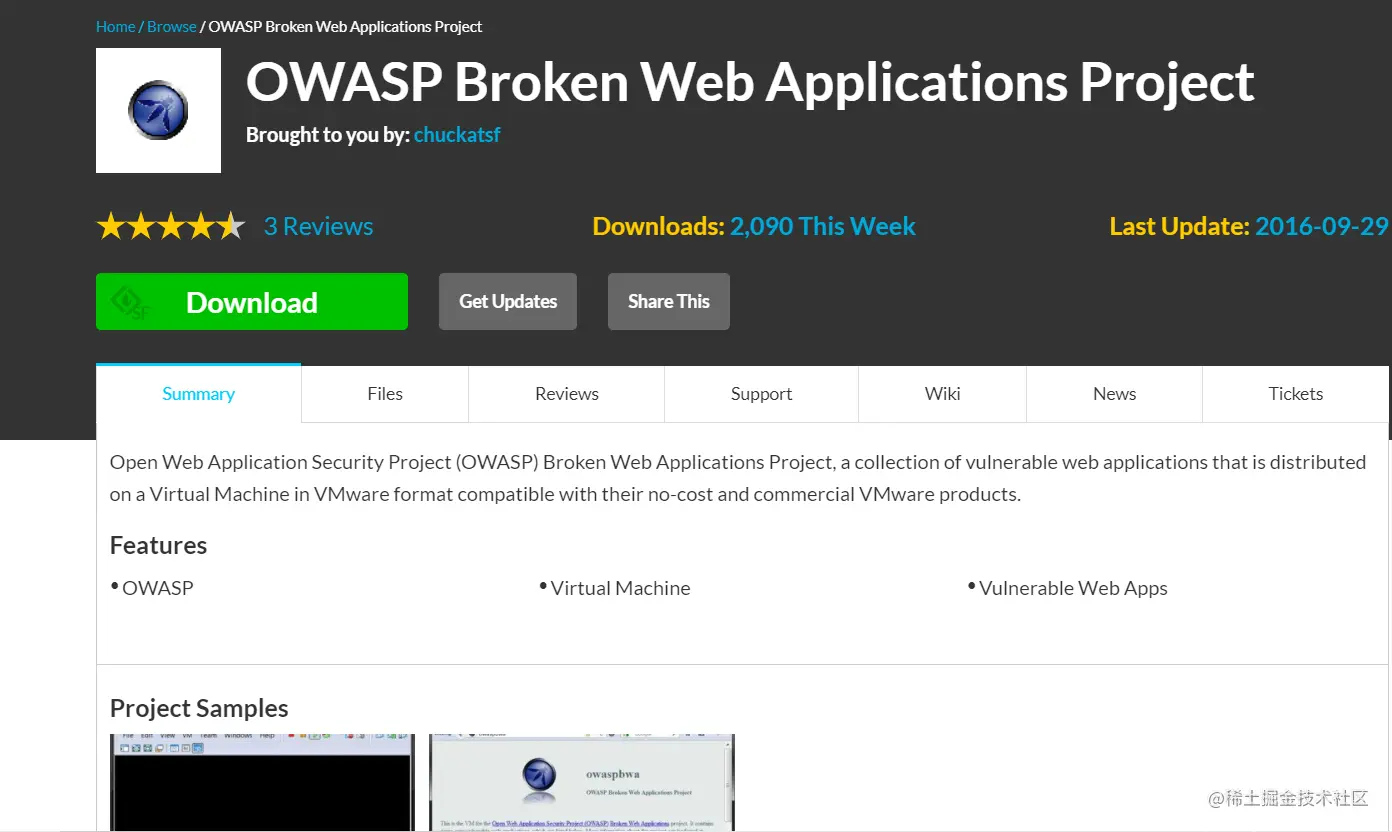The image size is (1392, 832).
Task: Click the Share This button
Action: (669, 301)
